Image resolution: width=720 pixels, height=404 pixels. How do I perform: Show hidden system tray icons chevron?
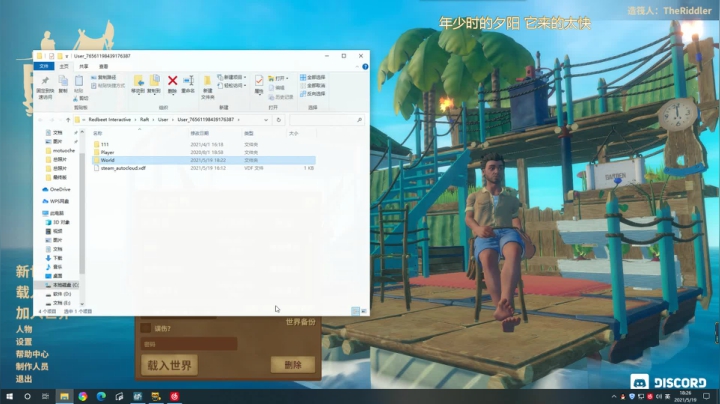(614, 396)
